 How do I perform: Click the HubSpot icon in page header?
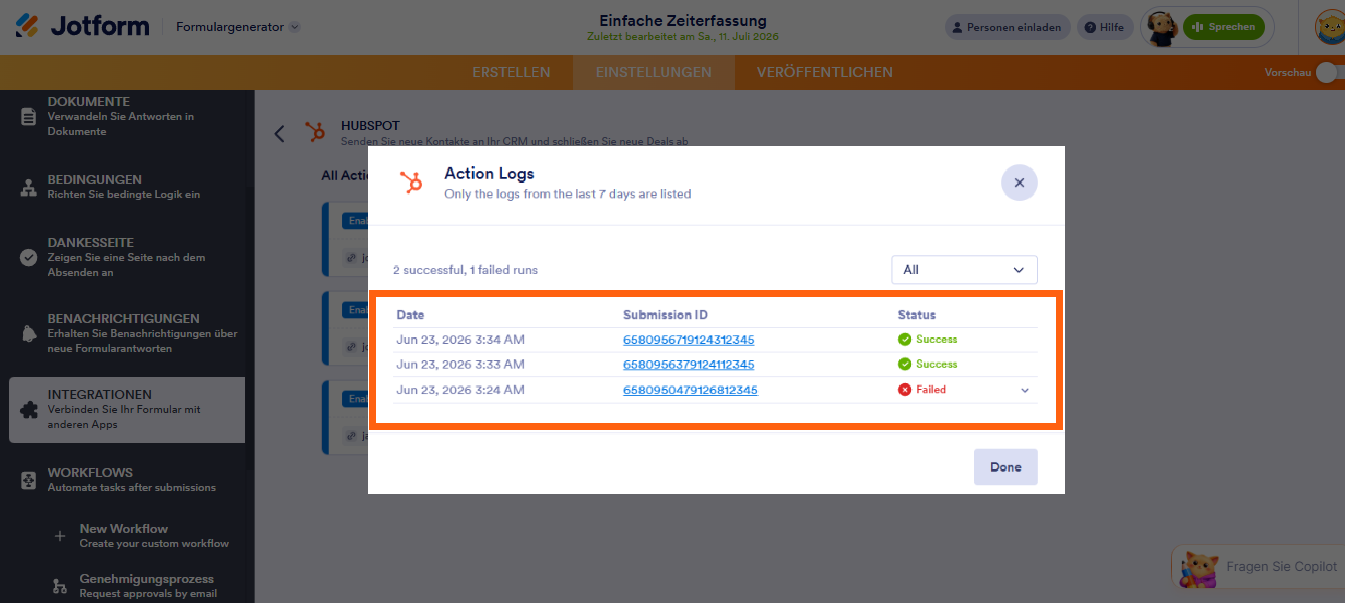click(316, 132)
